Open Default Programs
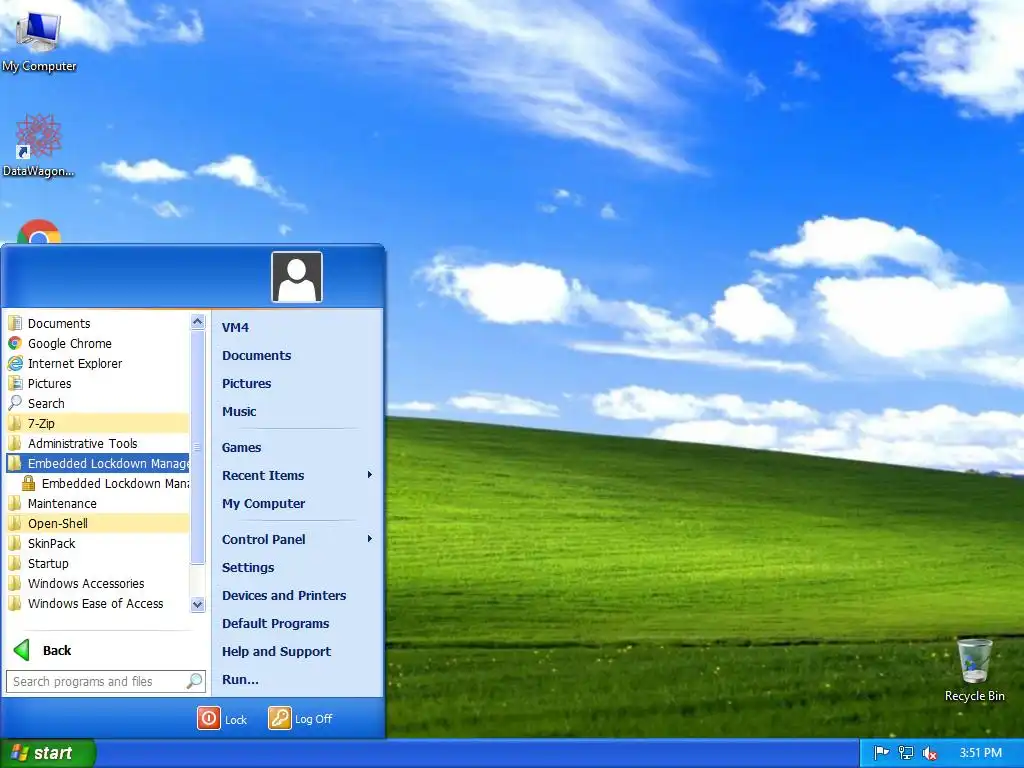The image size is (1024, 768). click(275, 624)
